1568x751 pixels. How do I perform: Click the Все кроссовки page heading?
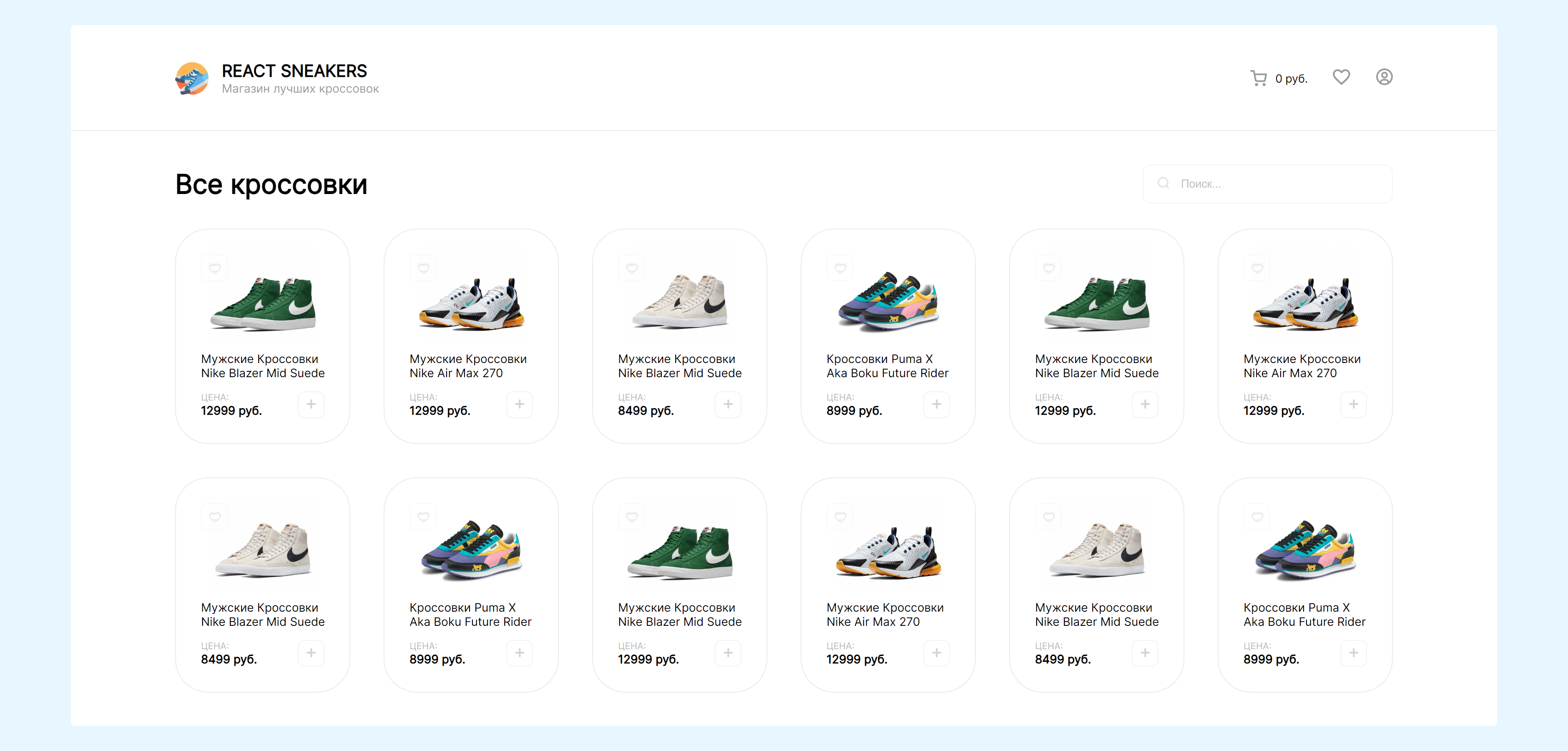(271, 184)
